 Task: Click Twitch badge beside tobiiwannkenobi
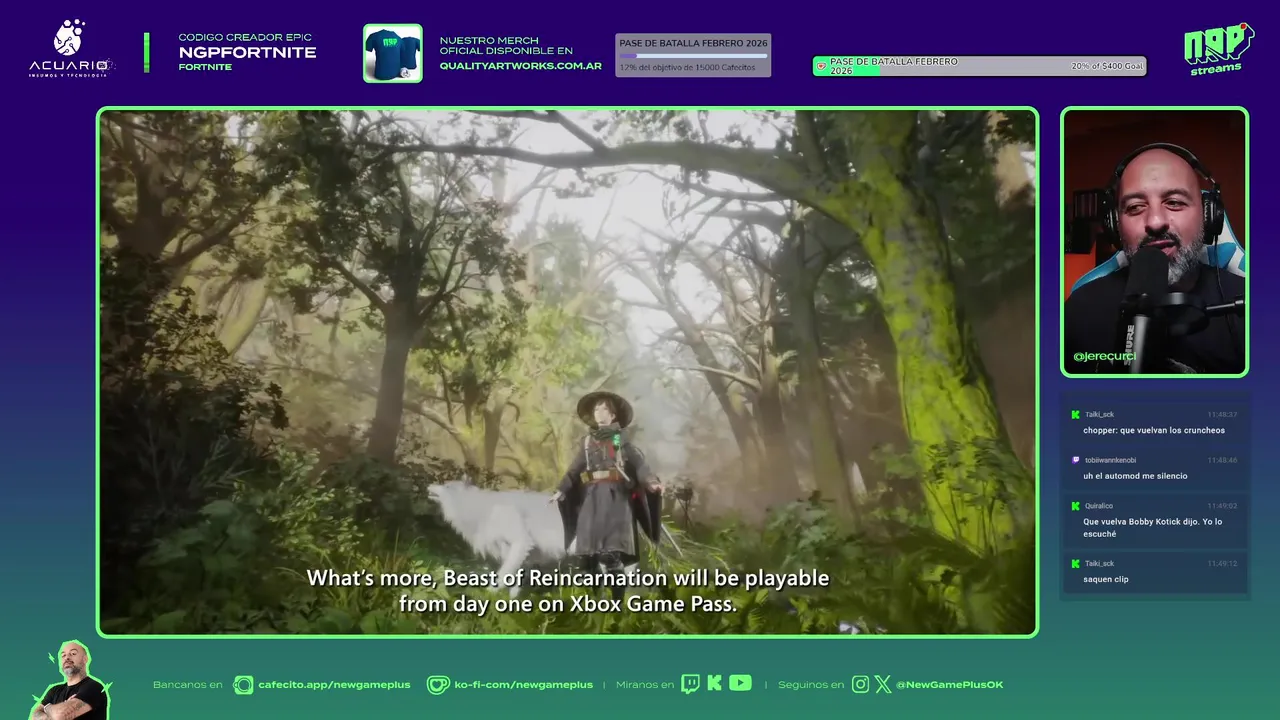click(x=1075, y=460)
